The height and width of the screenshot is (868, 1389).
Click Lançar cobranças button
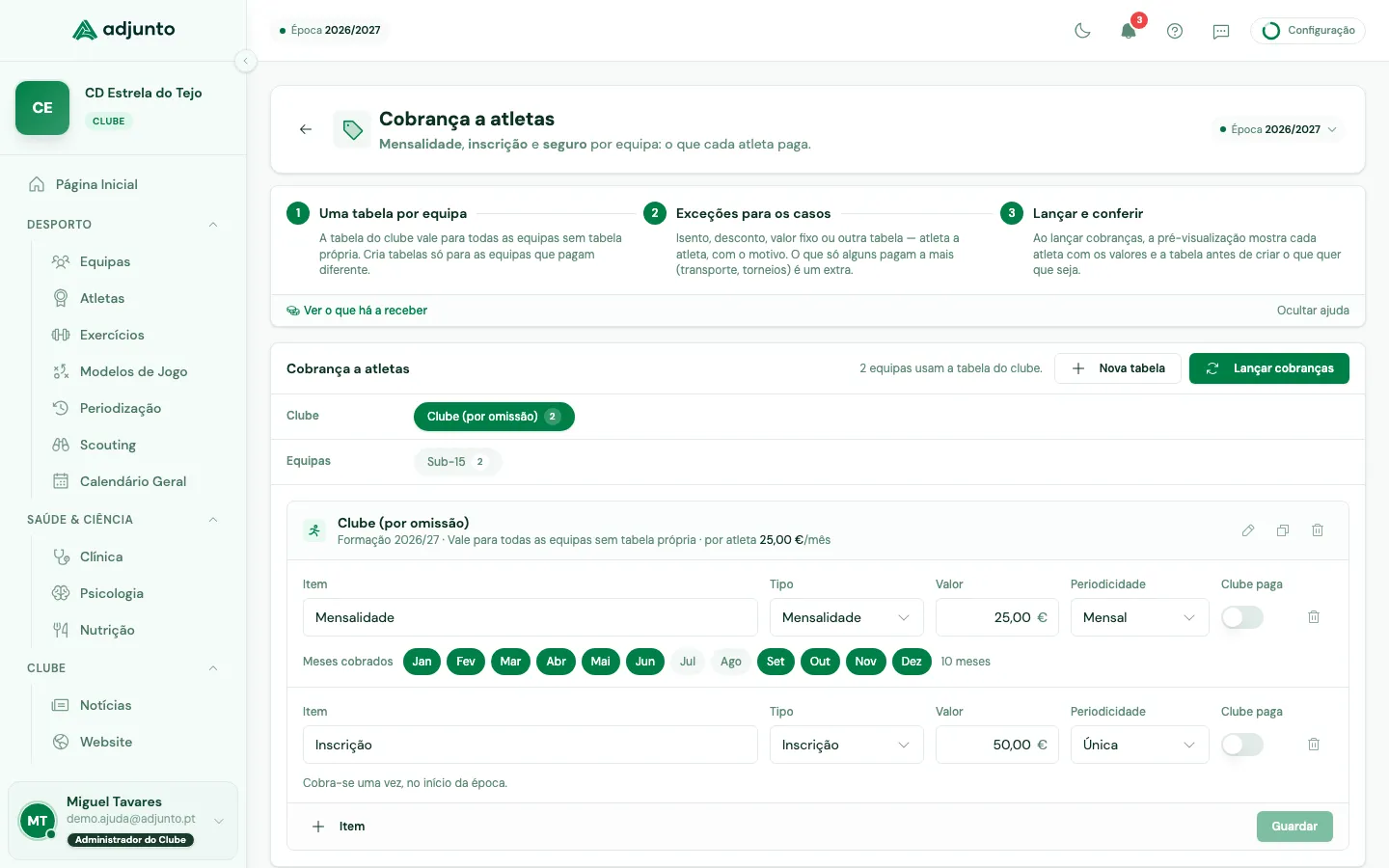pos(1269,368)
